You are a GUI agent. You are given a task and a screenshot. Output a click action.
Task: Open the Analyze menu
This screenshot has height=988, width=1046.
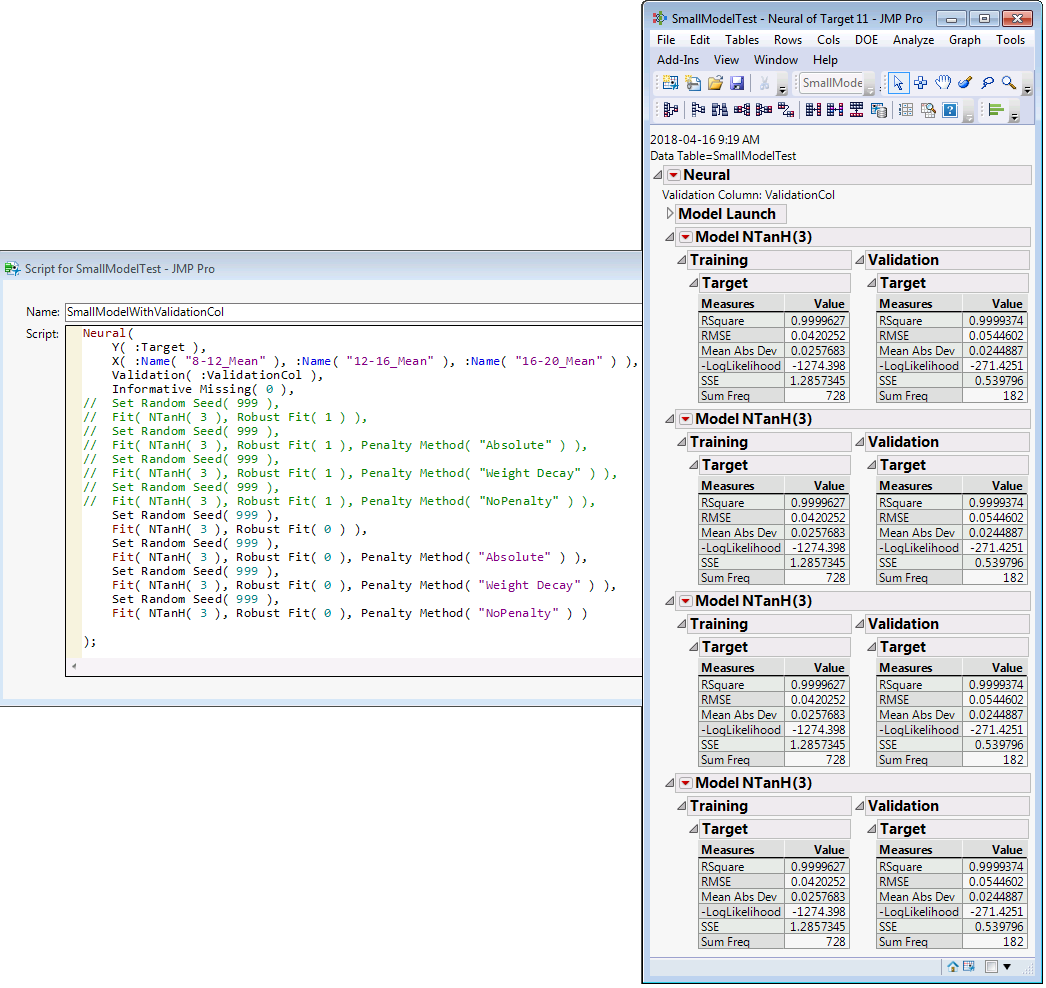point(913,40)
